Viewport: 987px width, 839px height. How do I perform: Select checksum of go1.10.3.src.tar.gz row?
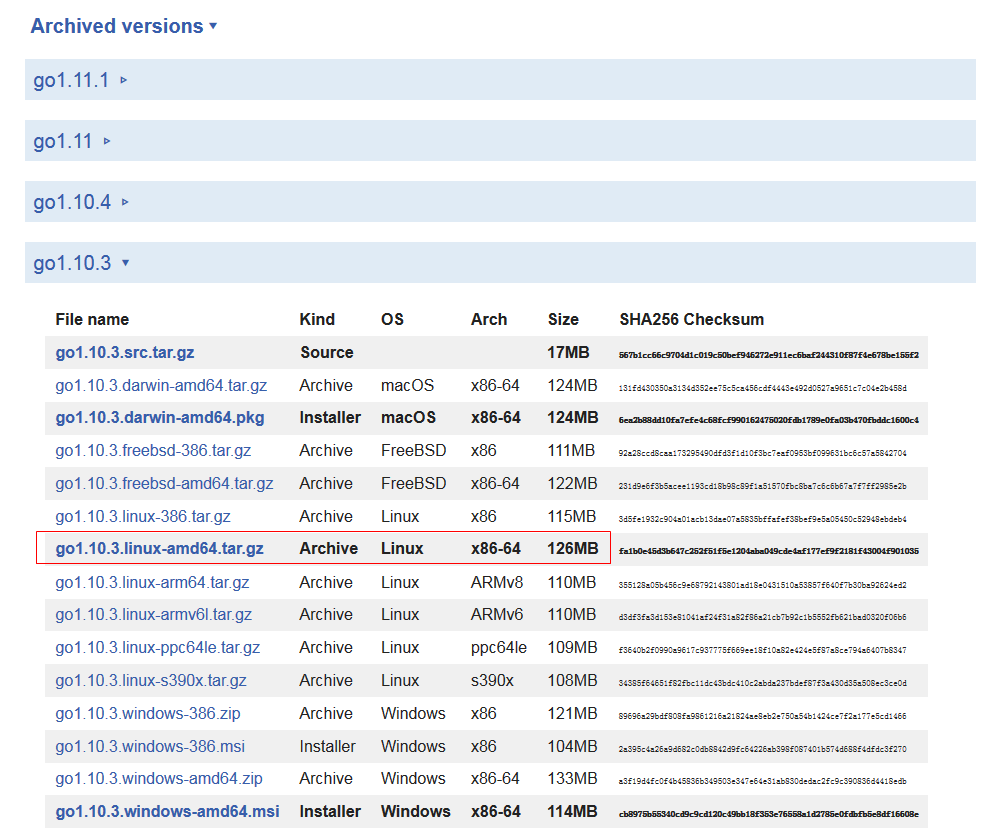(x=769, y=355)
